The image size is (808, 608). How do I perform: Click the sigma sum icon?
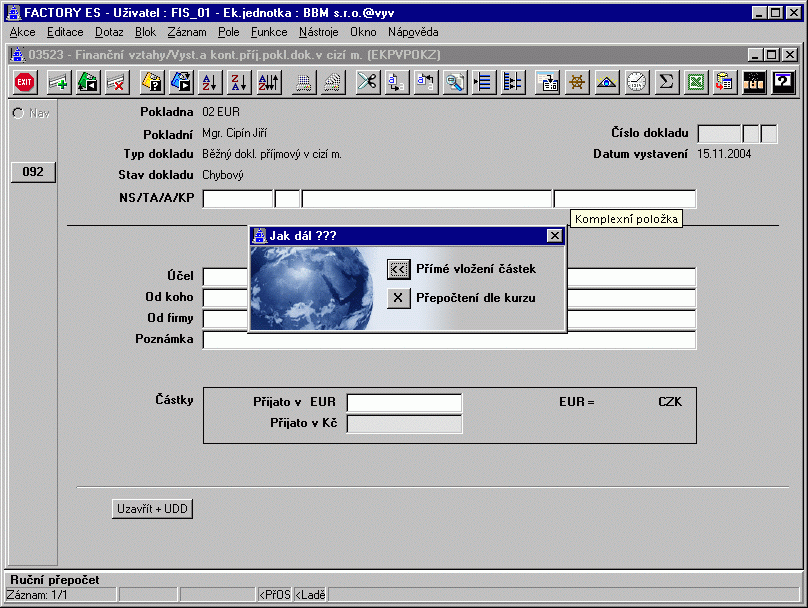point(666,82)
